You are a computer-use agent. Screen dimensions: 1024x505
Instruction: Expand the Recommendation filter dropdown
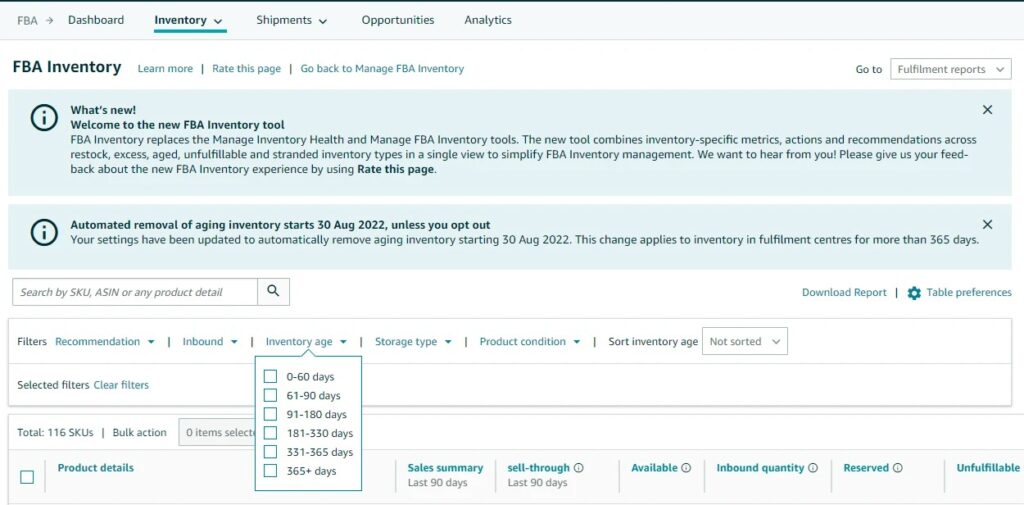coord(105,342)
